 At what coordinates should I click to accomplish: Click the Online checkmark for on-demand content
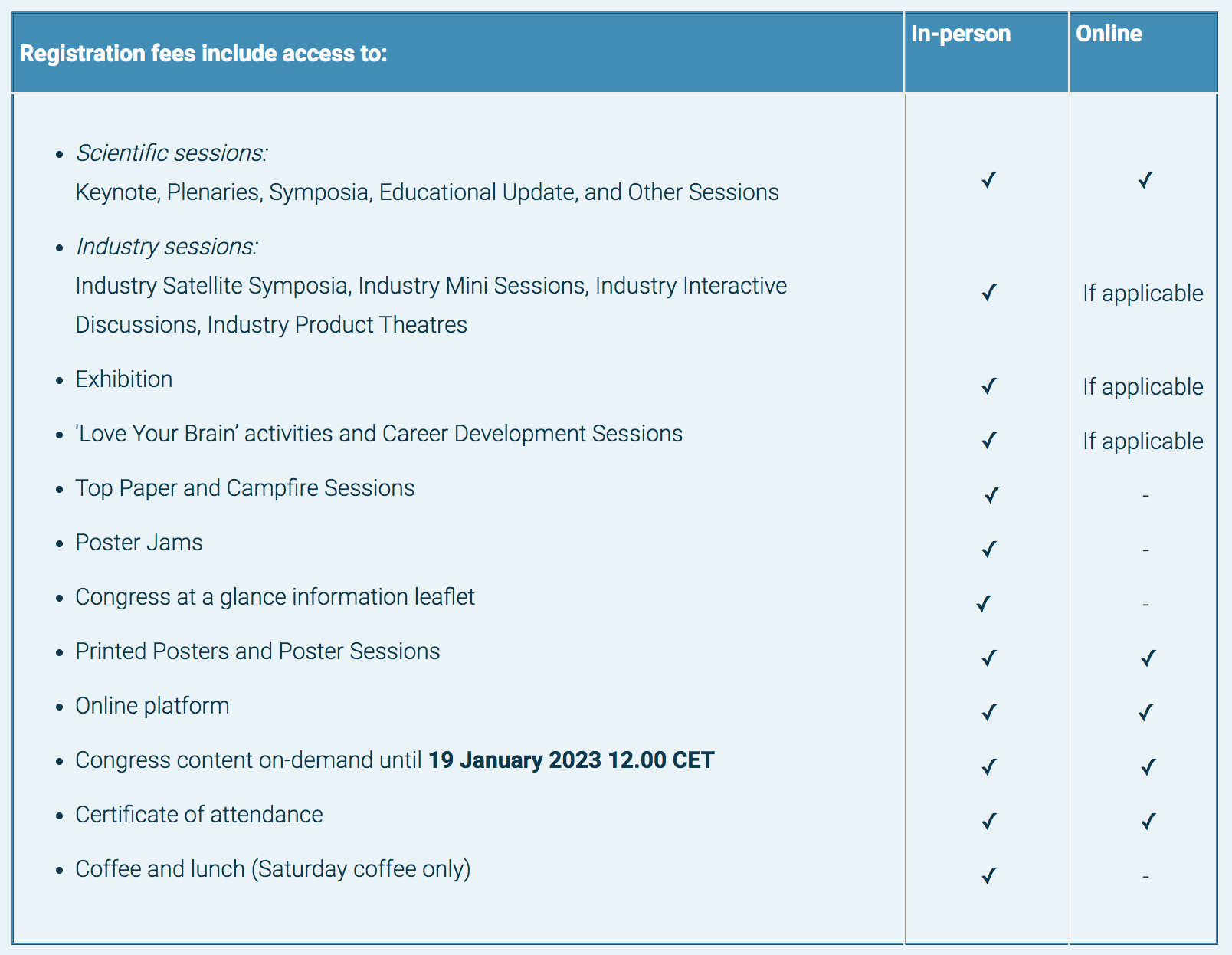tap(1148, 766)
